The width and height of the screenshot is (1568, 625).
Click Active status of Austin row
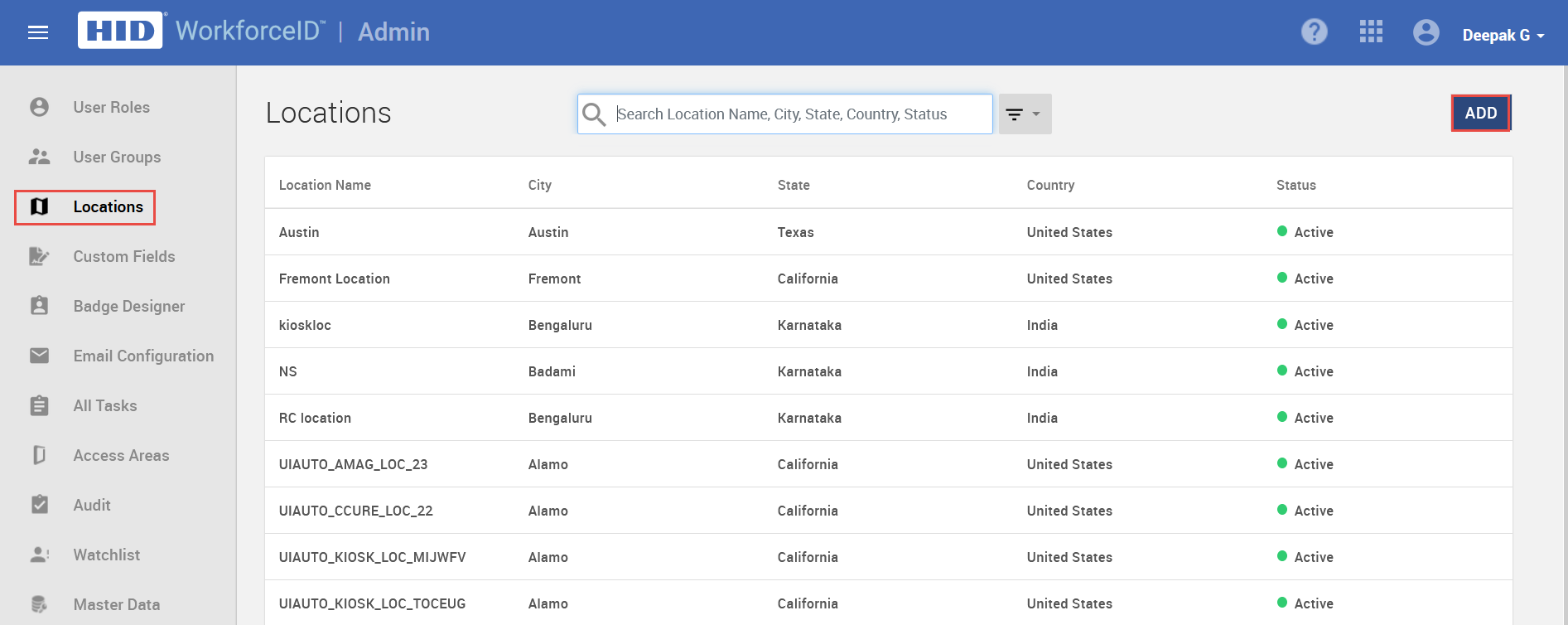click(1305, 232)
